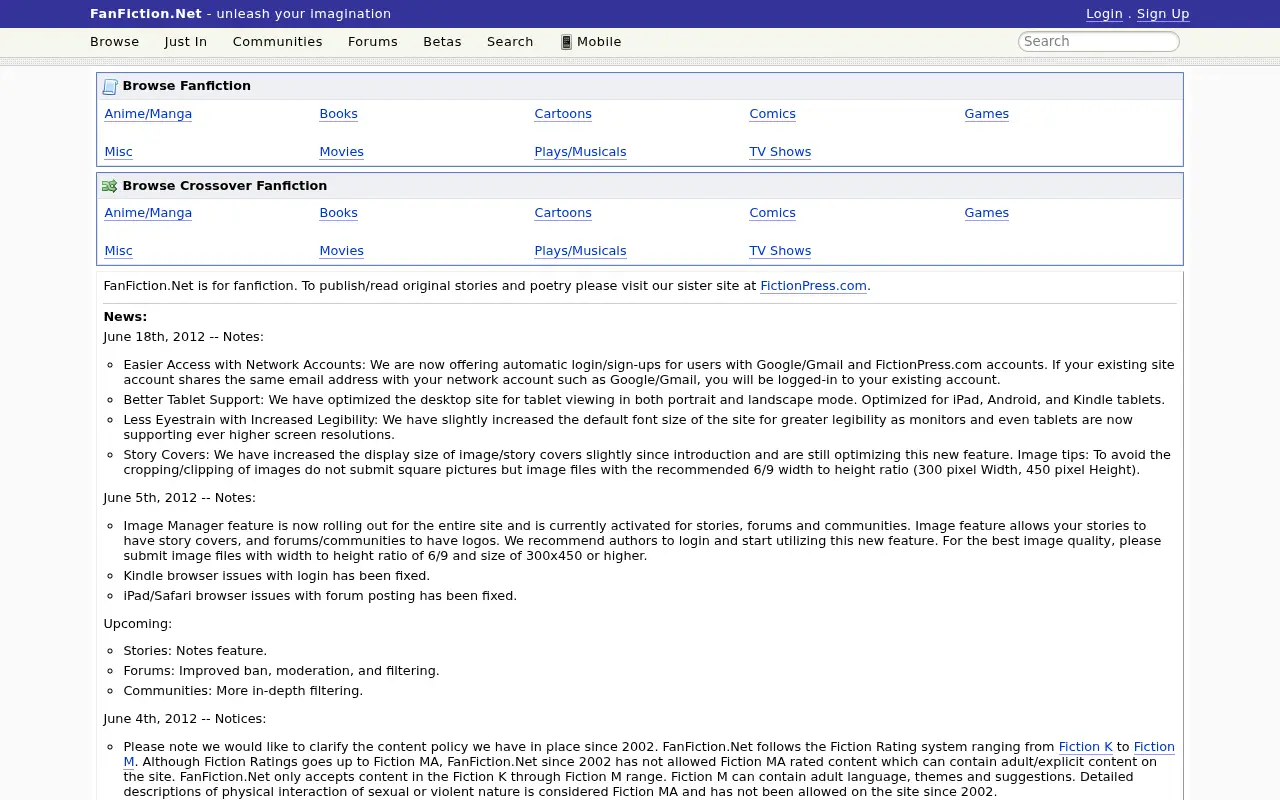Click the Fiction M rating link
Screen dimensions: 1280x800
point(1154,747)
